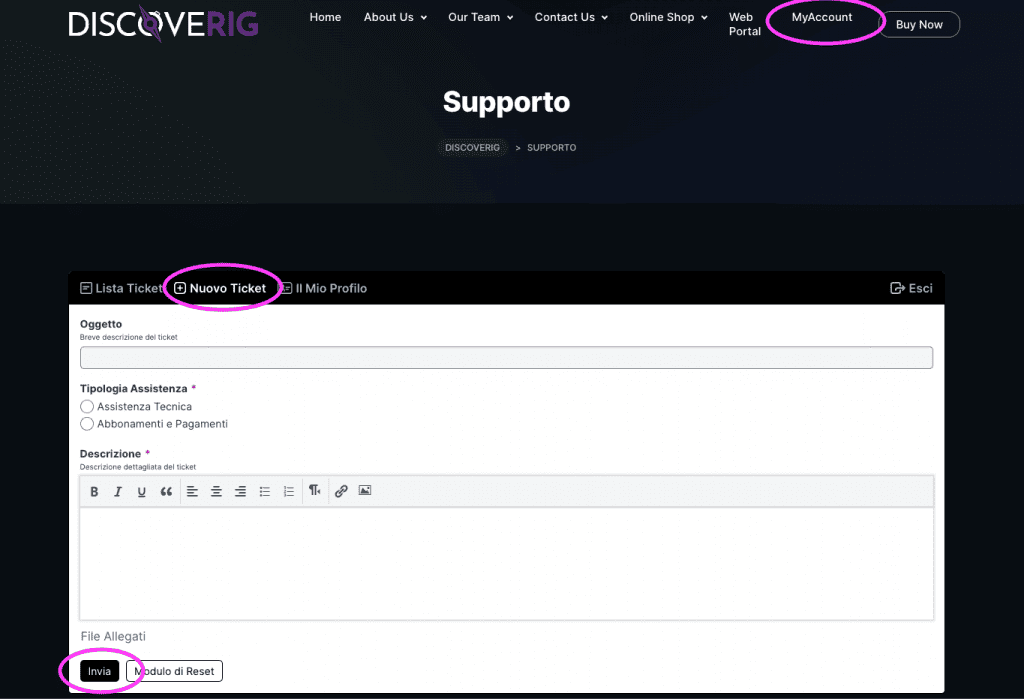Click the Buy Now button
Viewport: 1024px width, 699px height.
coord(919,24)
